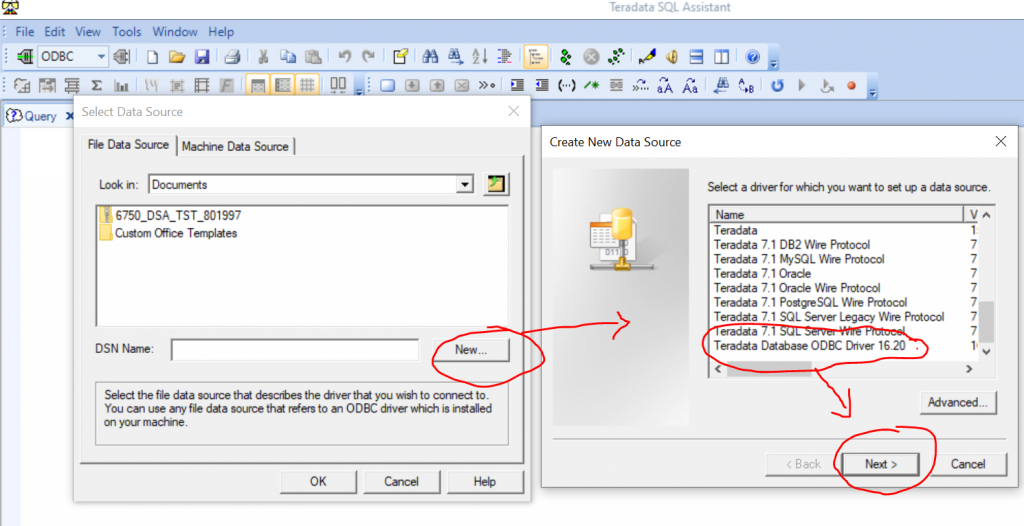1024x526 pixels.
Task: Toggle the highlighted Explorer tree icon
Action: pyautogui.click(x=536, y=57)
